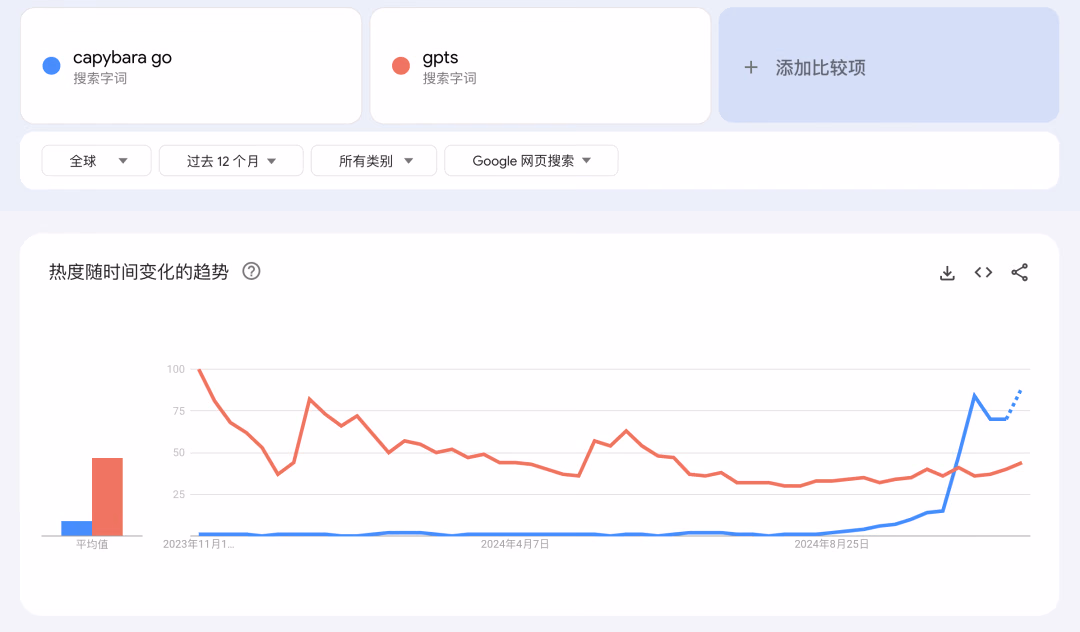
Task: Open the 全球 region dropdown
Action: tap(96, 160)
